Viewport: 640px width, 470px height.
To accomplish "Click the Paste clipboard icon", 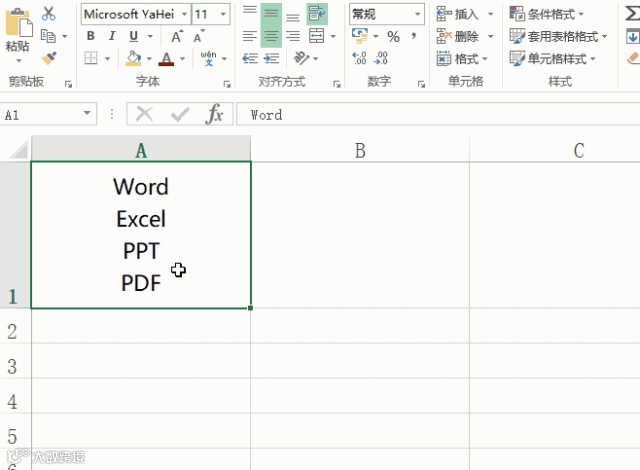I will pos(18,22).
